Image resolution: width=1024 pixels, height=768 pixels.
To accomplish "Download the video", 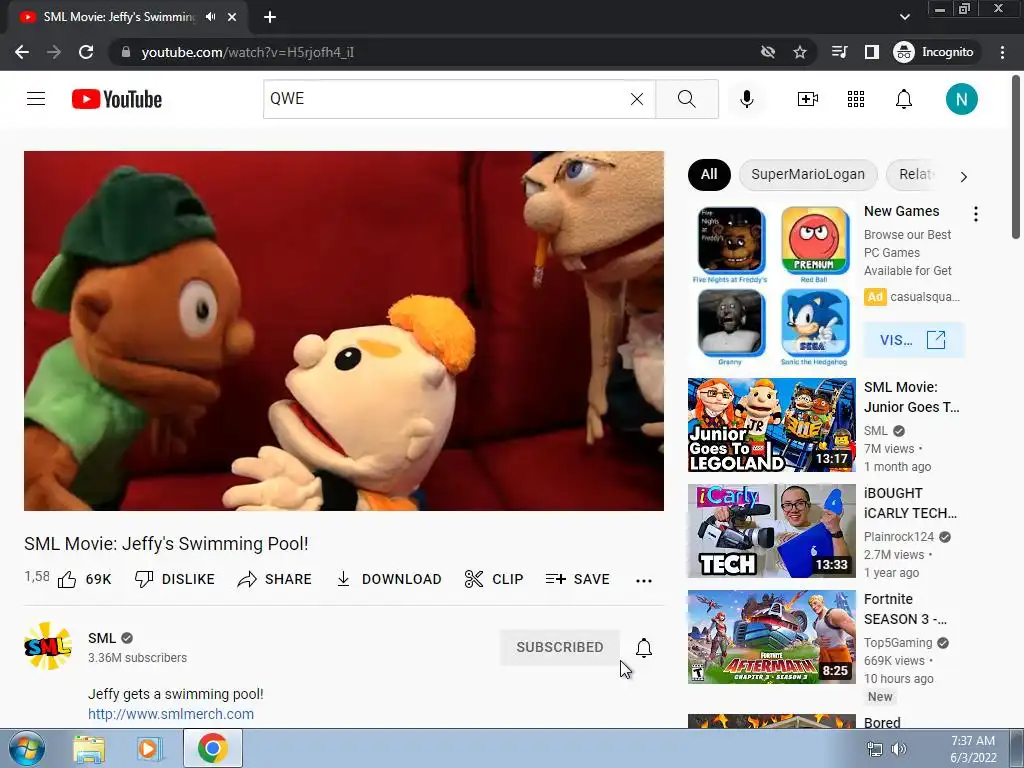I will (389, 579).
